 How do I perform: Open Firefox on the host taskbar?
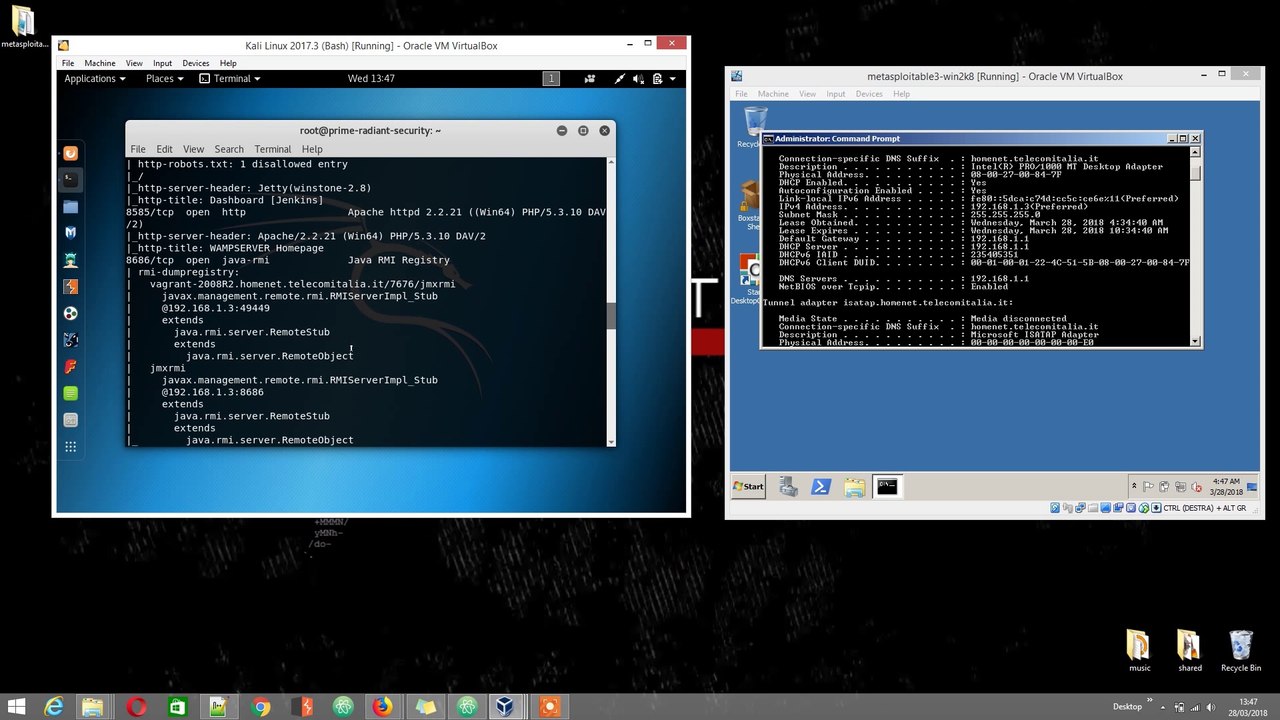pyautogui.click(x=383, y=707)
